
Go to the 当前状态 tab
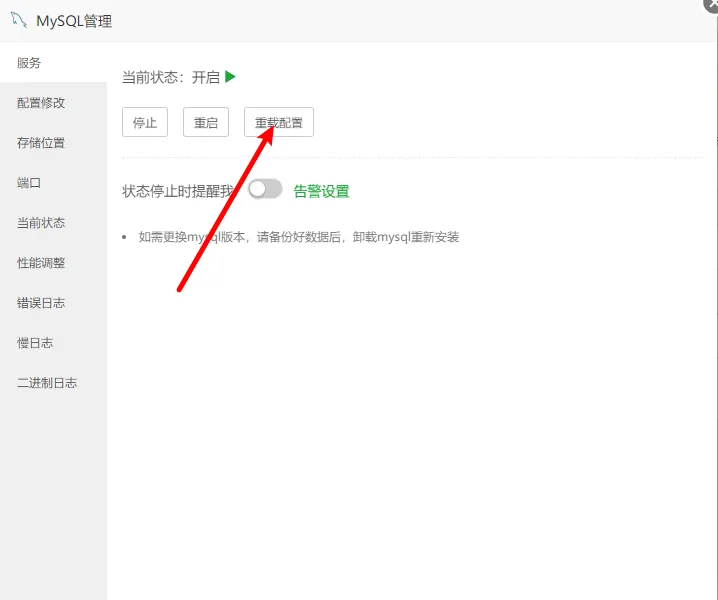pyautogui.click(x=53, y=223)
